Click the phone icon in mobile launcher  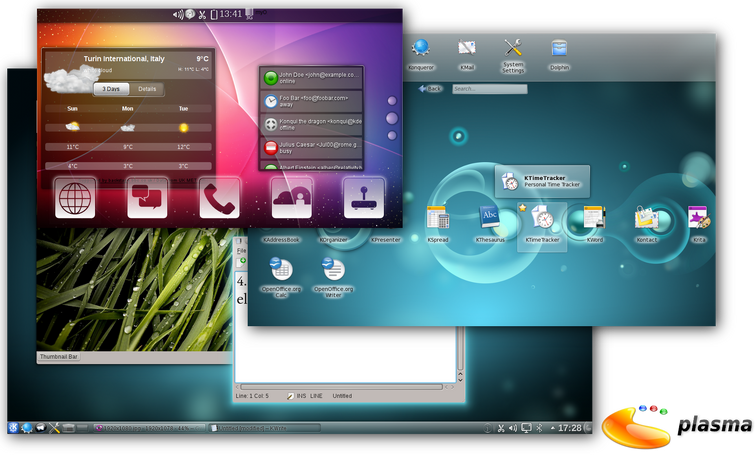pyautogui.click(x=220, y=198)
